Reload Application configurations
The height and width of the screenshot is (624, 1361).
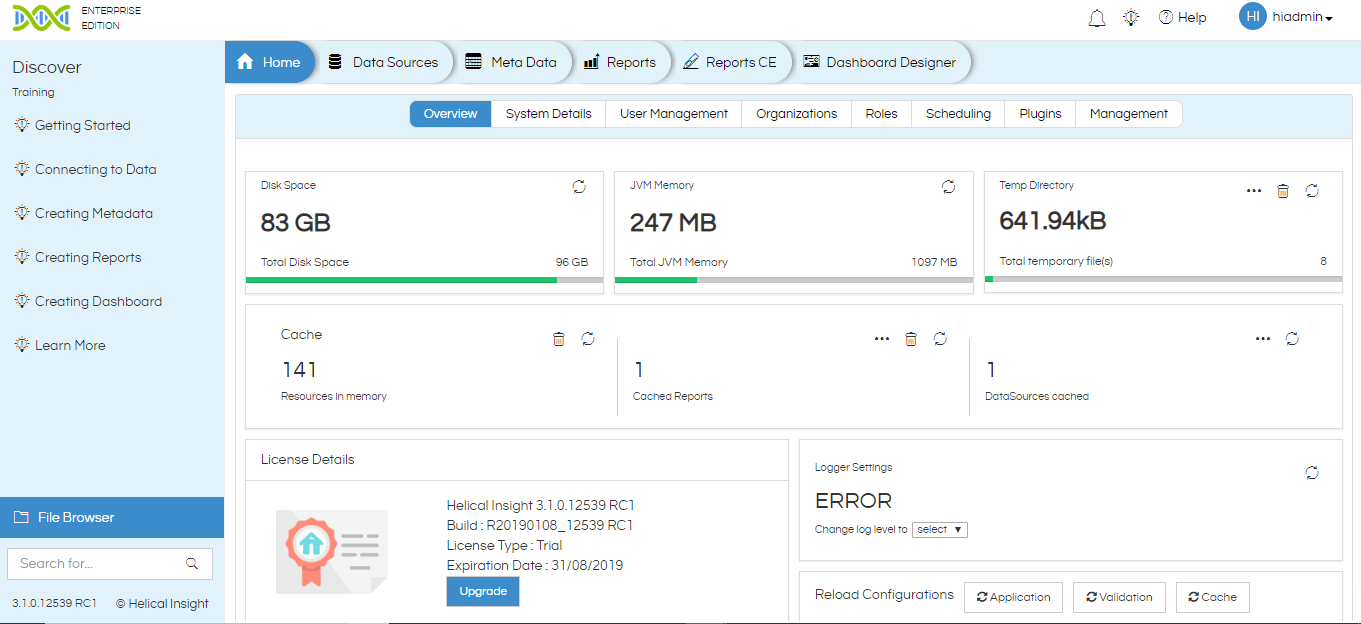(1013, 597)
